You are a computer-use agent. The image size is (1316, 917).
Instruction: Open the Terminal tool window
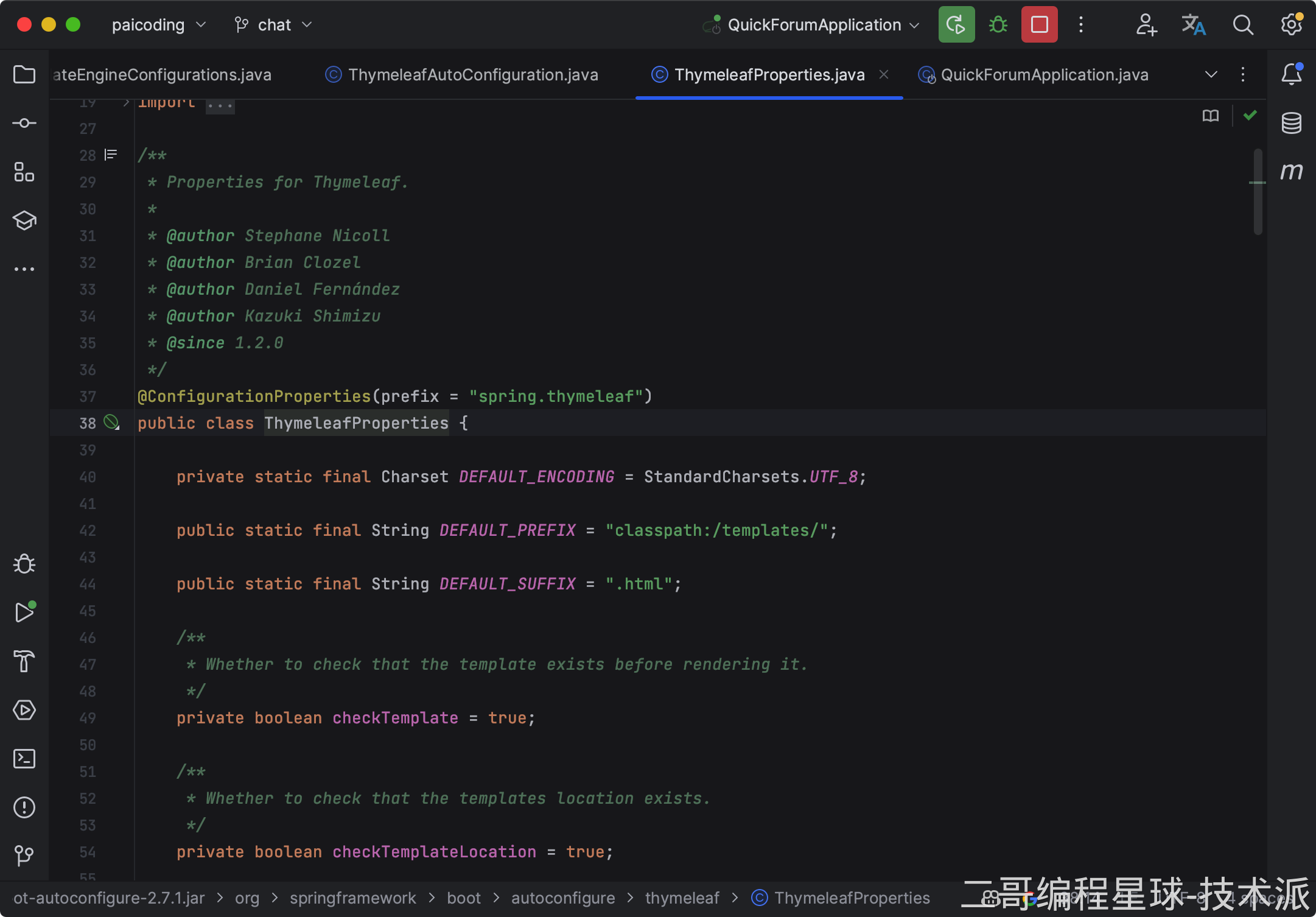click(24, 759)
